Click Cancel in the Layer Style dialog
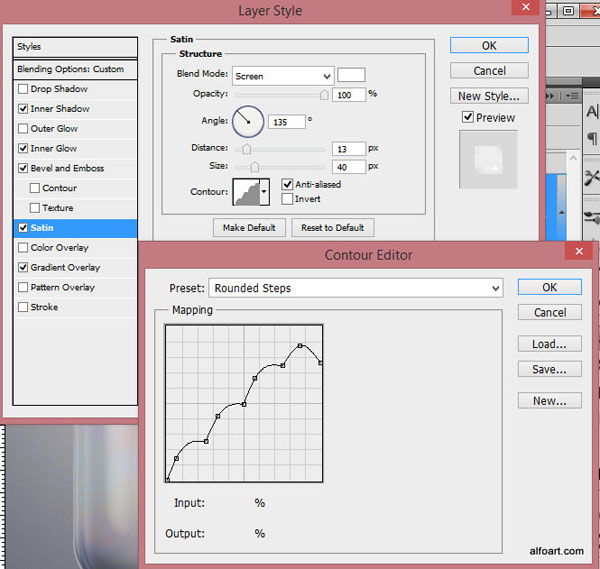Image resolution: width=600 pixels, height=569 pixels. click(489, 71)
